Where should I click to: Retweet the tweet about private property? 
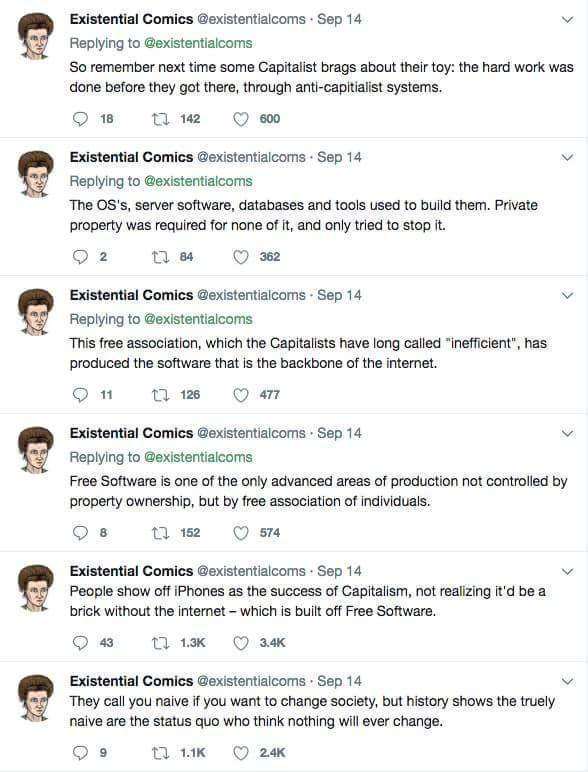[x=160, y=257]
